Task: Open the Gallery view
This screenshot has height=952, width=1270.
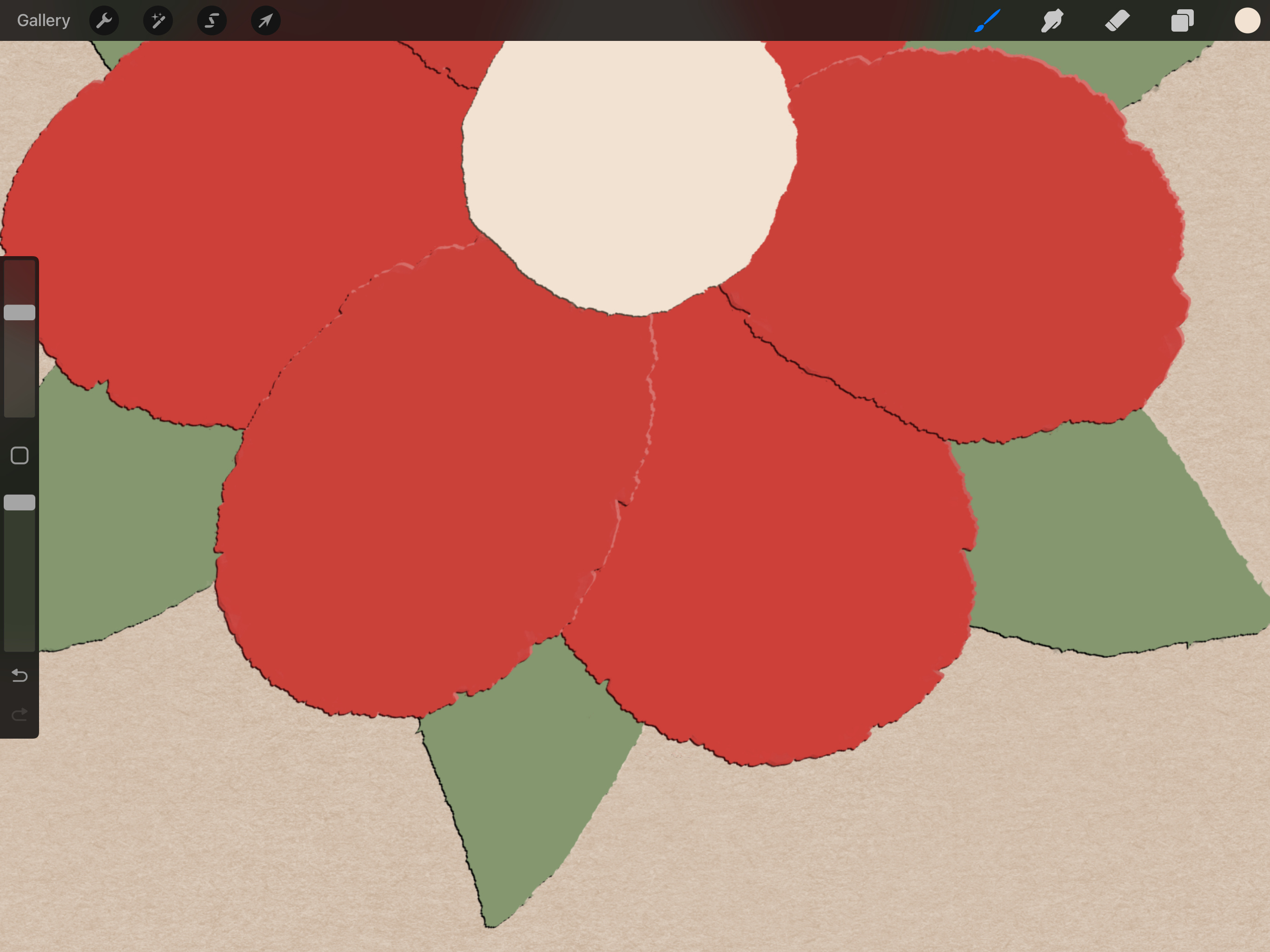Action: click(x=44, y=20)
